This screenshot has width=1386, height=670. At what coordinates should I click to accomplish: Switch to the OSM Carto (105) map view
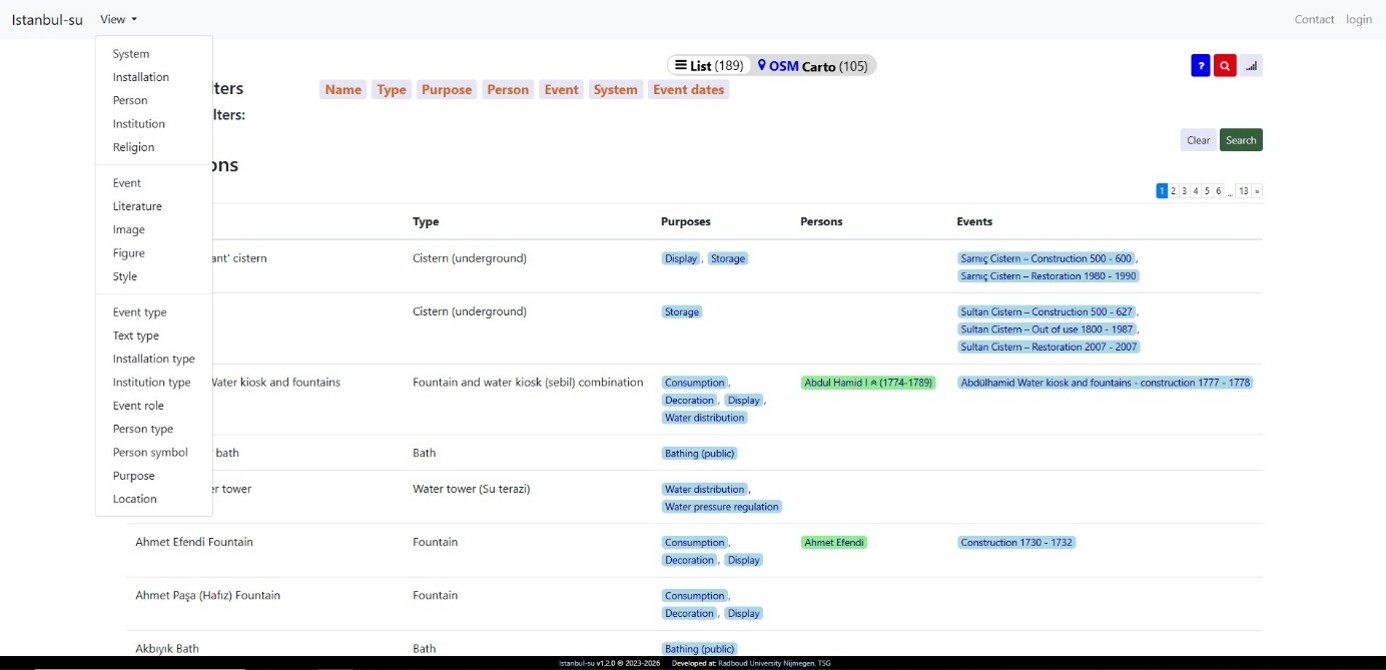[x=813, y=66]
